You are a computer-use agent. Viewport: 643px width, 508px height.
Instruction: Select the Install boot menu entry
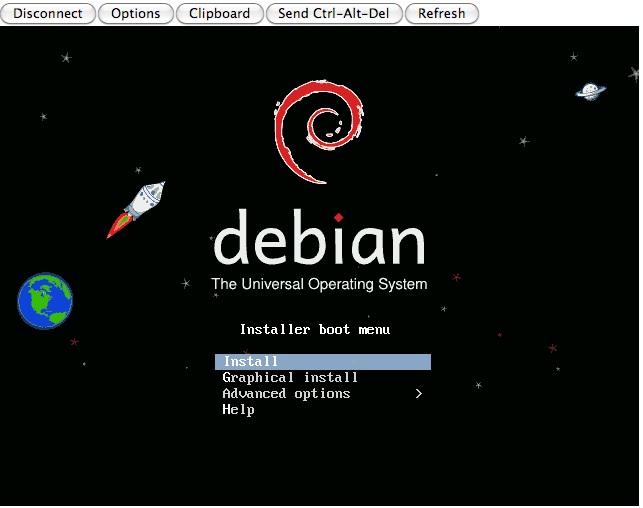[x=323, y=362]
